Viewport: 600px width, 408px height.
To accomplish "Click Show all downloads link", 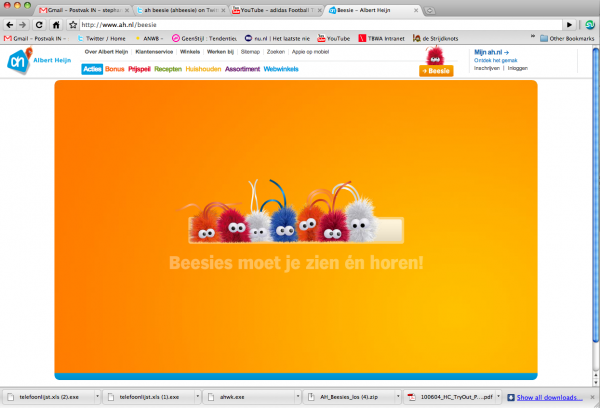I will click(x=549, y=397).
